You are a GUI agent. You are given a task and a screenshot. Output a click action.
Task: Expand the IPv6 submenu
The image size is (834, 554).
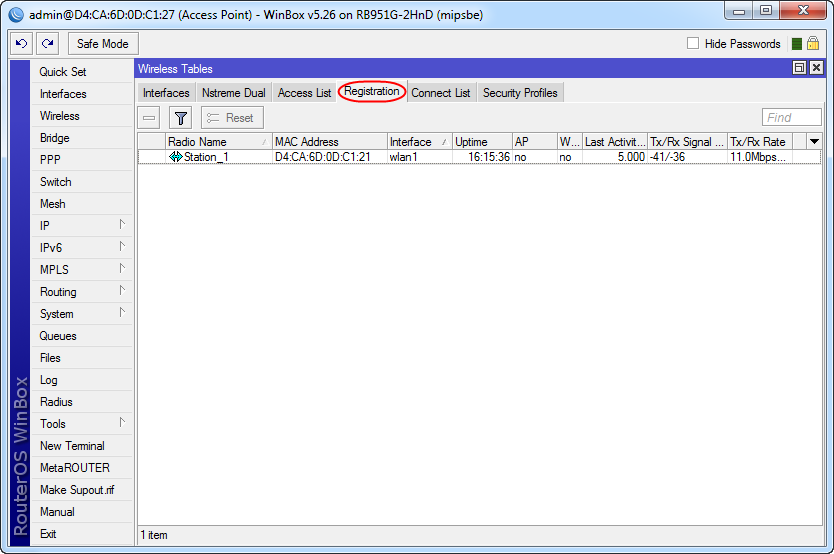pos(122,247)
